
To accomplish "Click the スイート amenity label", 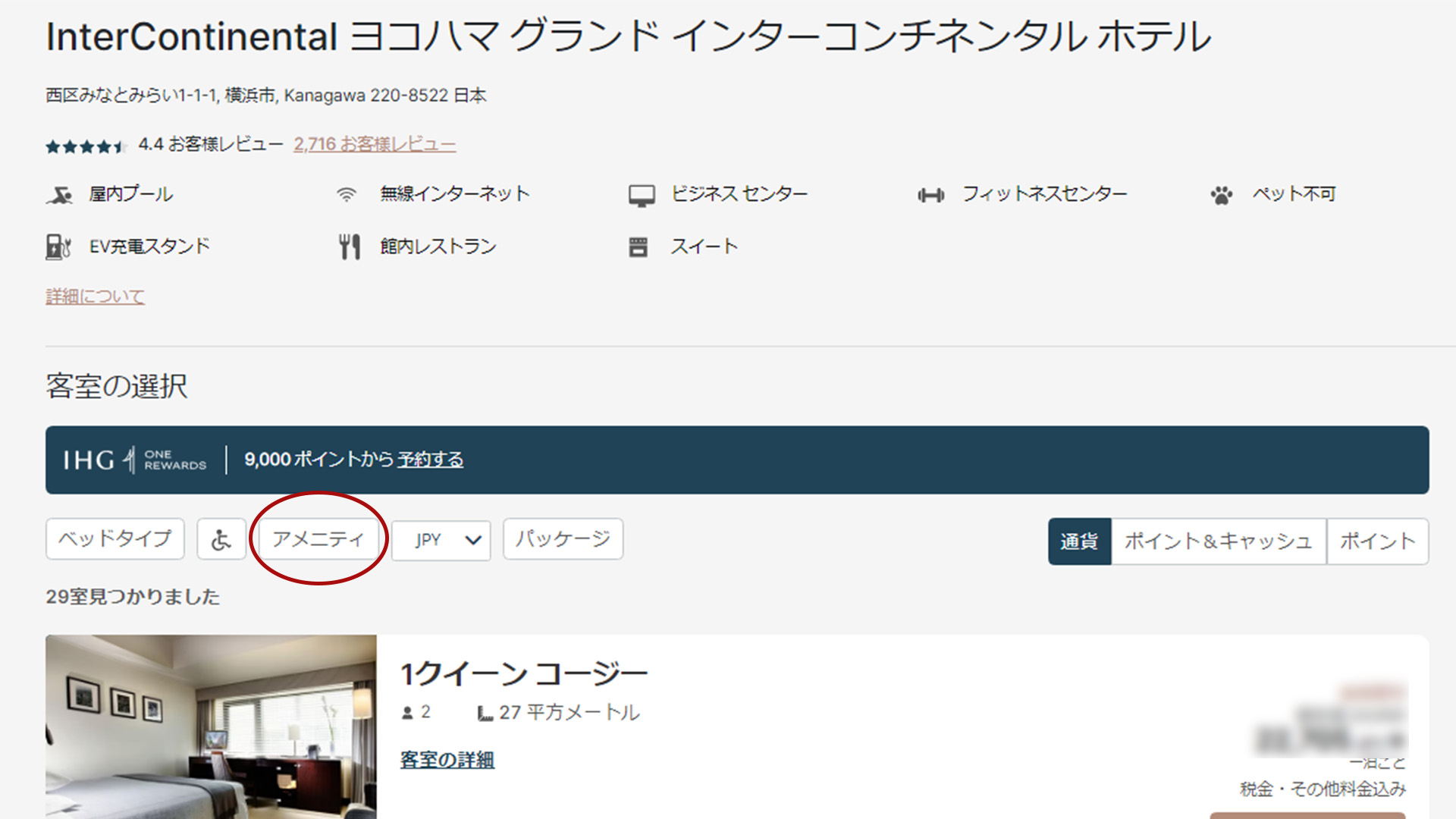I will click(704, 246).
